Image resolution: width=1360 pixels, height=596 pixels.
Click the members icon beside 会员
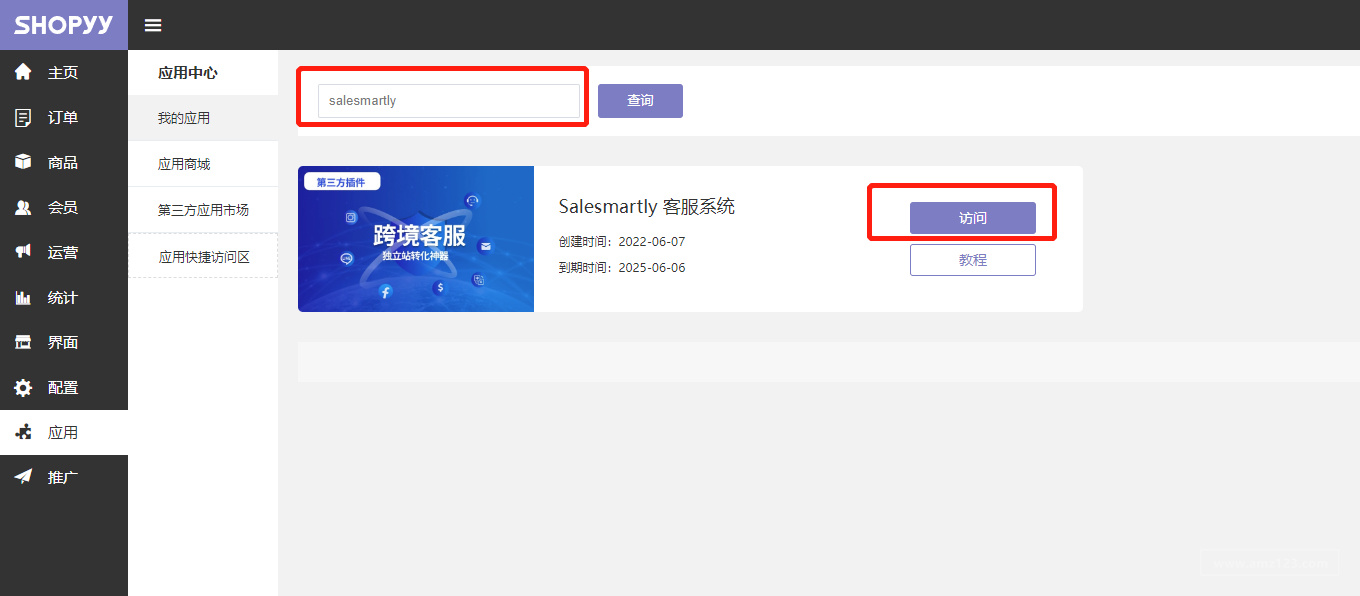(23, 207)
